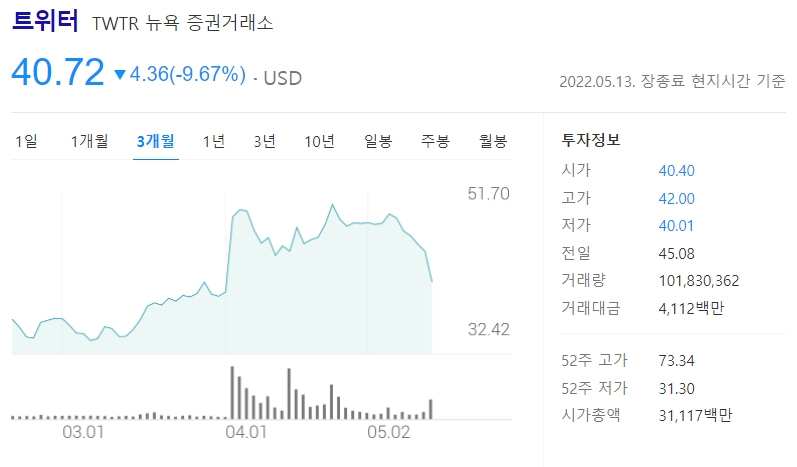Click the blue down-triangle price change icon
Viewport: 797px width, 467px height.
click(x=120, y=75)
